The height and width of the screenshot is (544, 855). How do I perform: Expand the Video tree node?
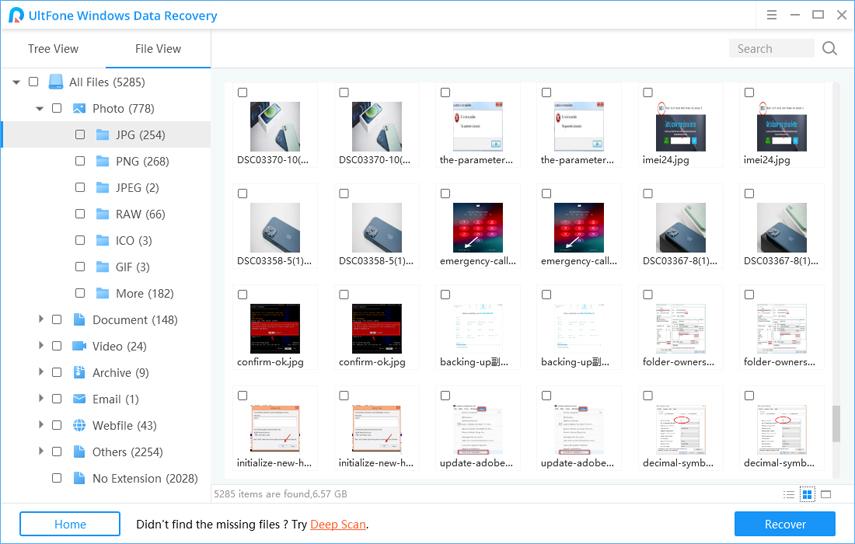[x=40, y=345]
